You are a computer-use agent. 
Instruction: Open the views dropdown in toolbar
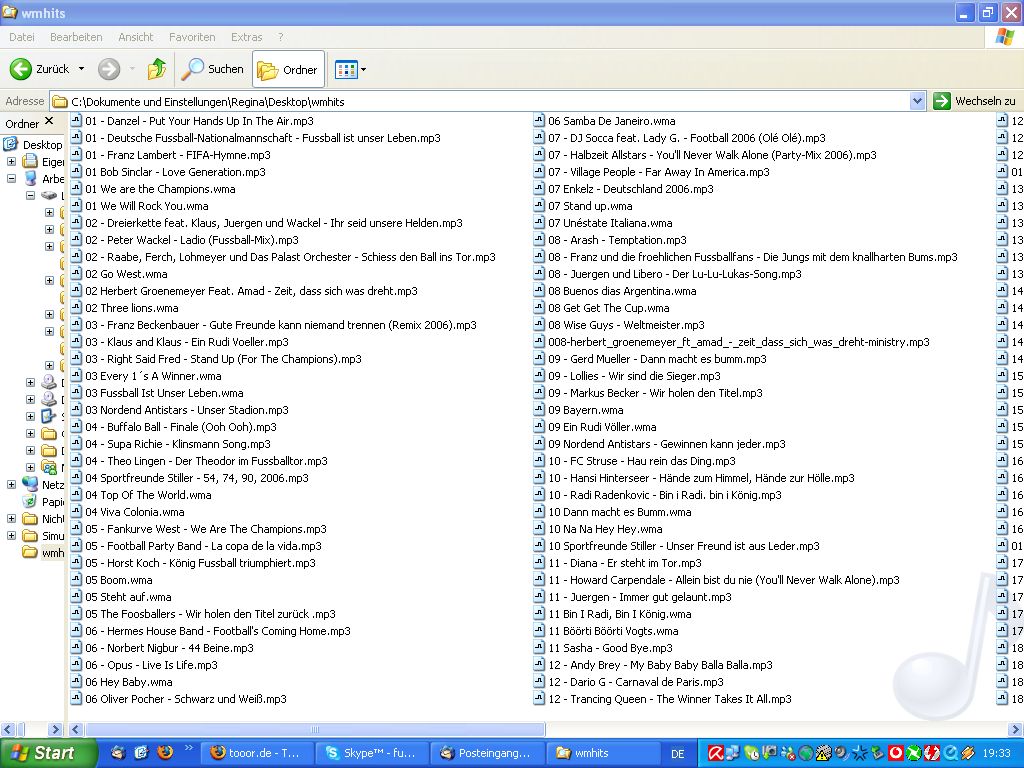coord(363,70)
